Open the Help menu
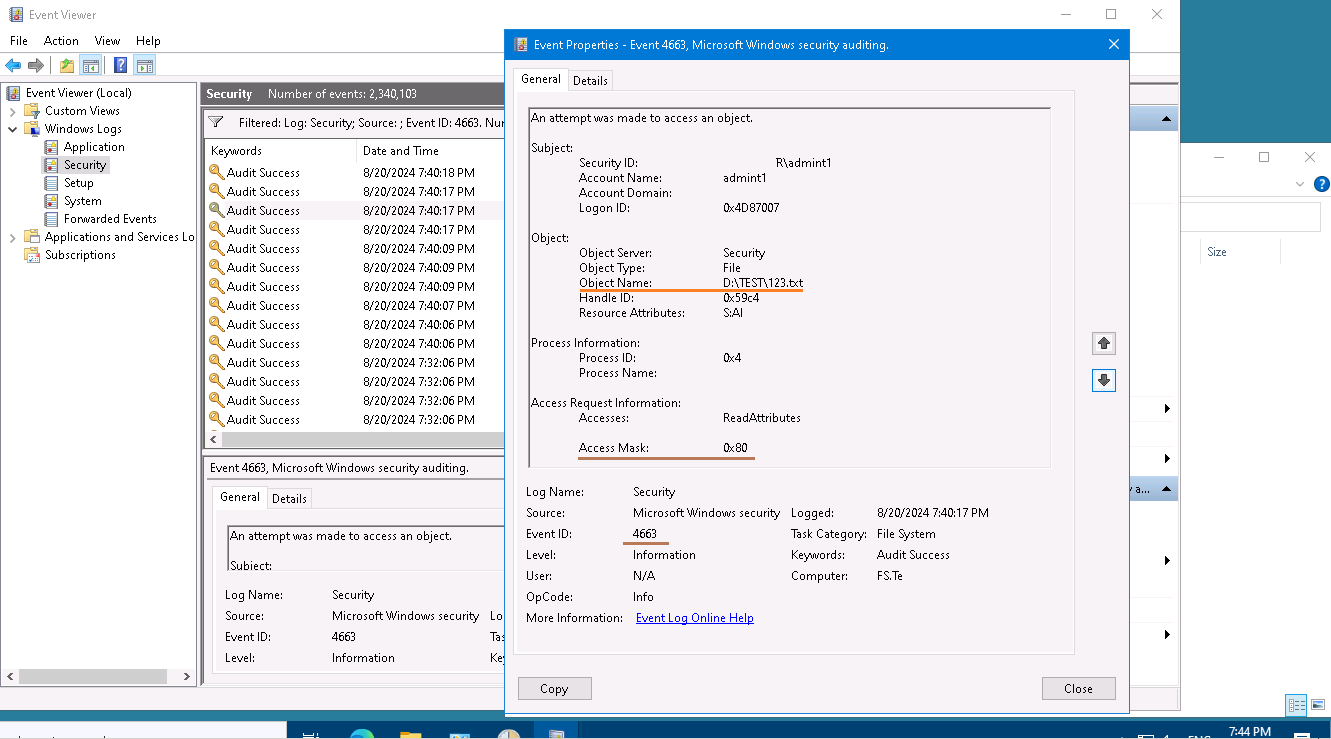Screen dimensions: 1331x739 (148, 41)
